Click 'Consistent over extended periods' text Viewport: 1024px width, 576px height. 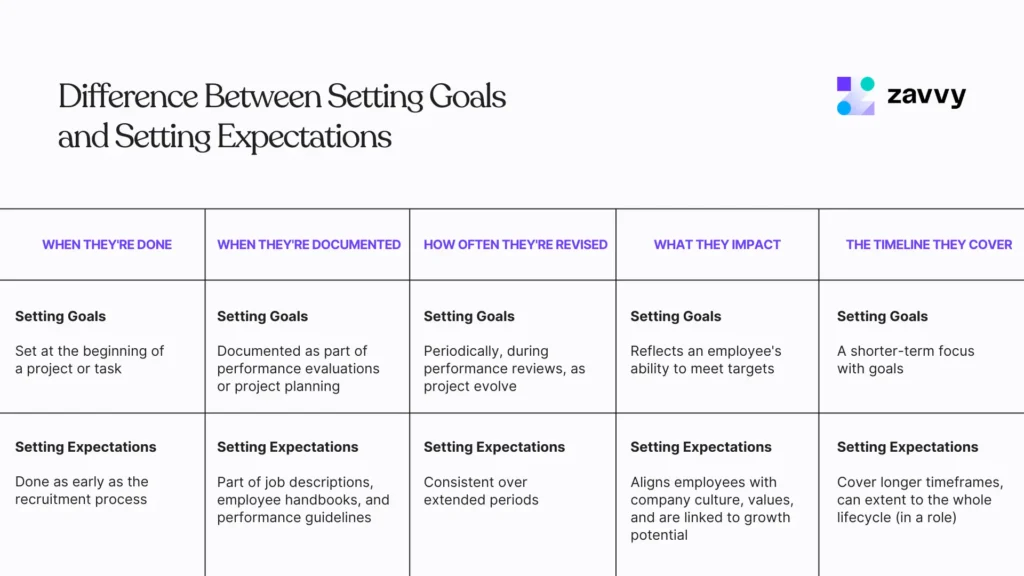(x=481, y=491)
